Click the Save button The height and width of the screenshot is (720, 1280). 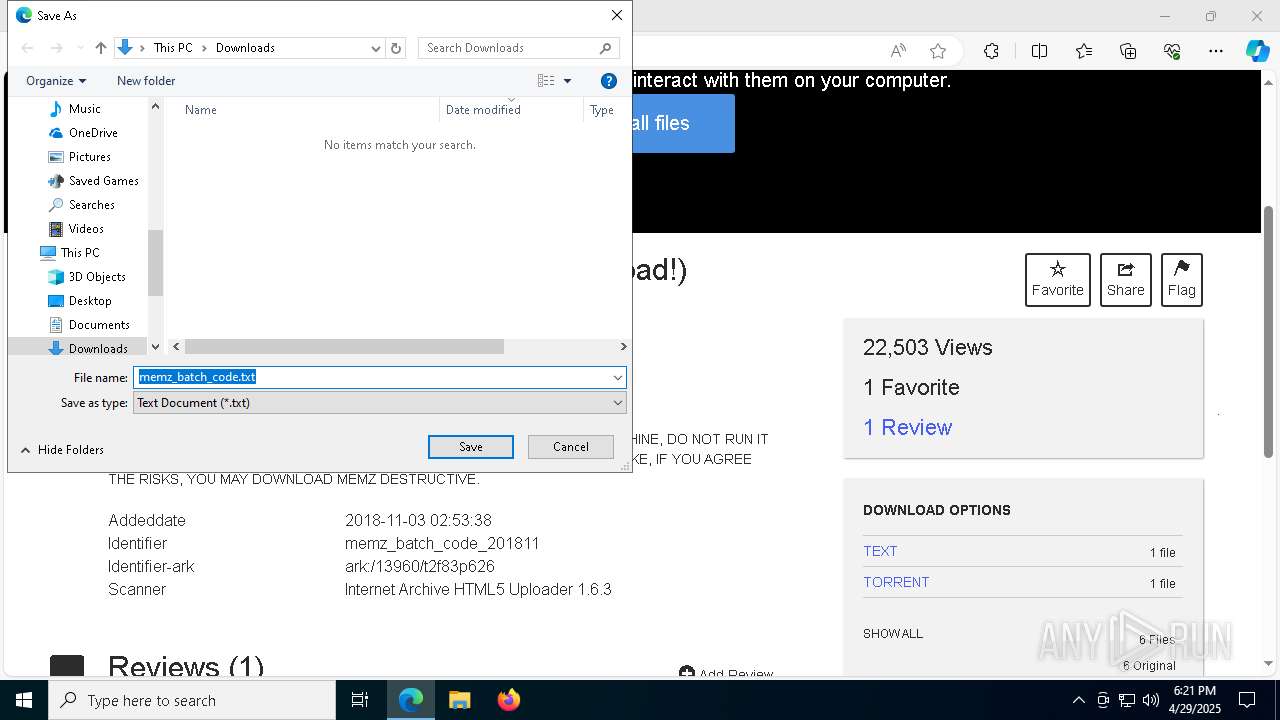tap(471, 447)
